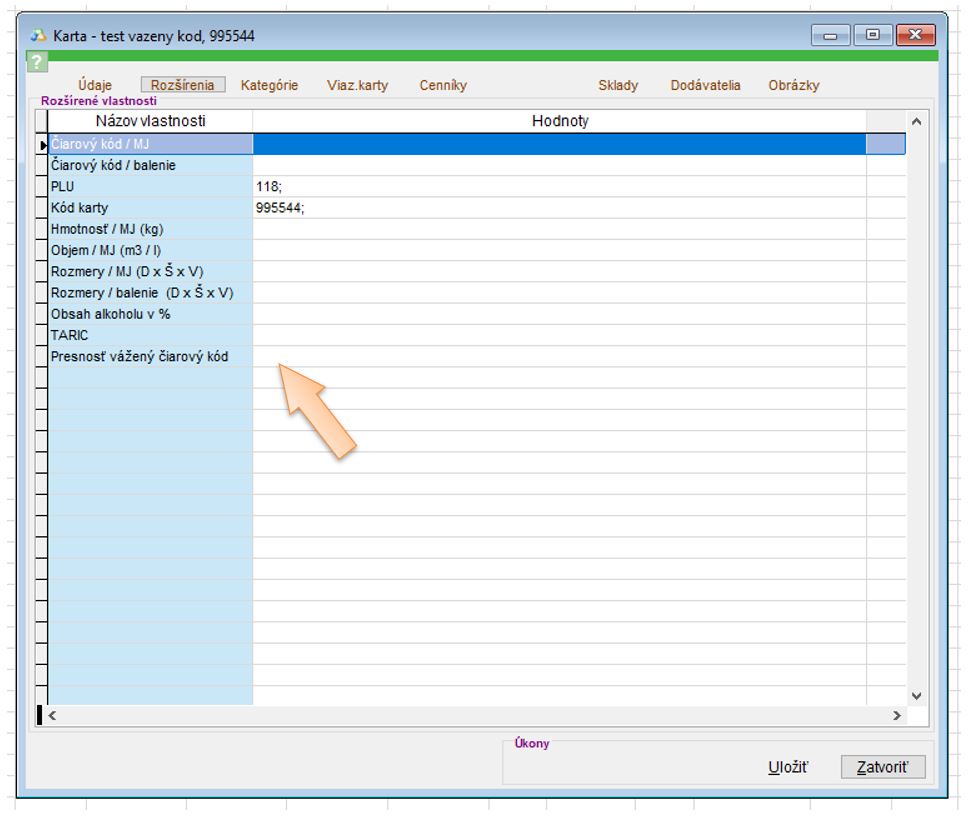Click the horizontal scrollbar right arrow
This screenshot has height=821, width=971.
(896, 716)
